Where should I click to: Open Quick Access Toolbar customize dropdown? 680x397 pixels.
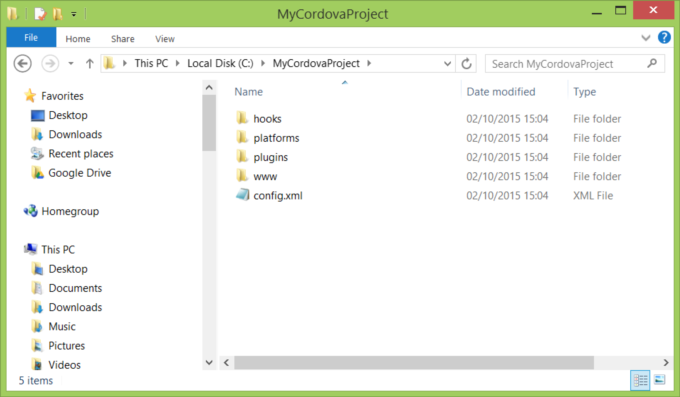tap(74, 14)
